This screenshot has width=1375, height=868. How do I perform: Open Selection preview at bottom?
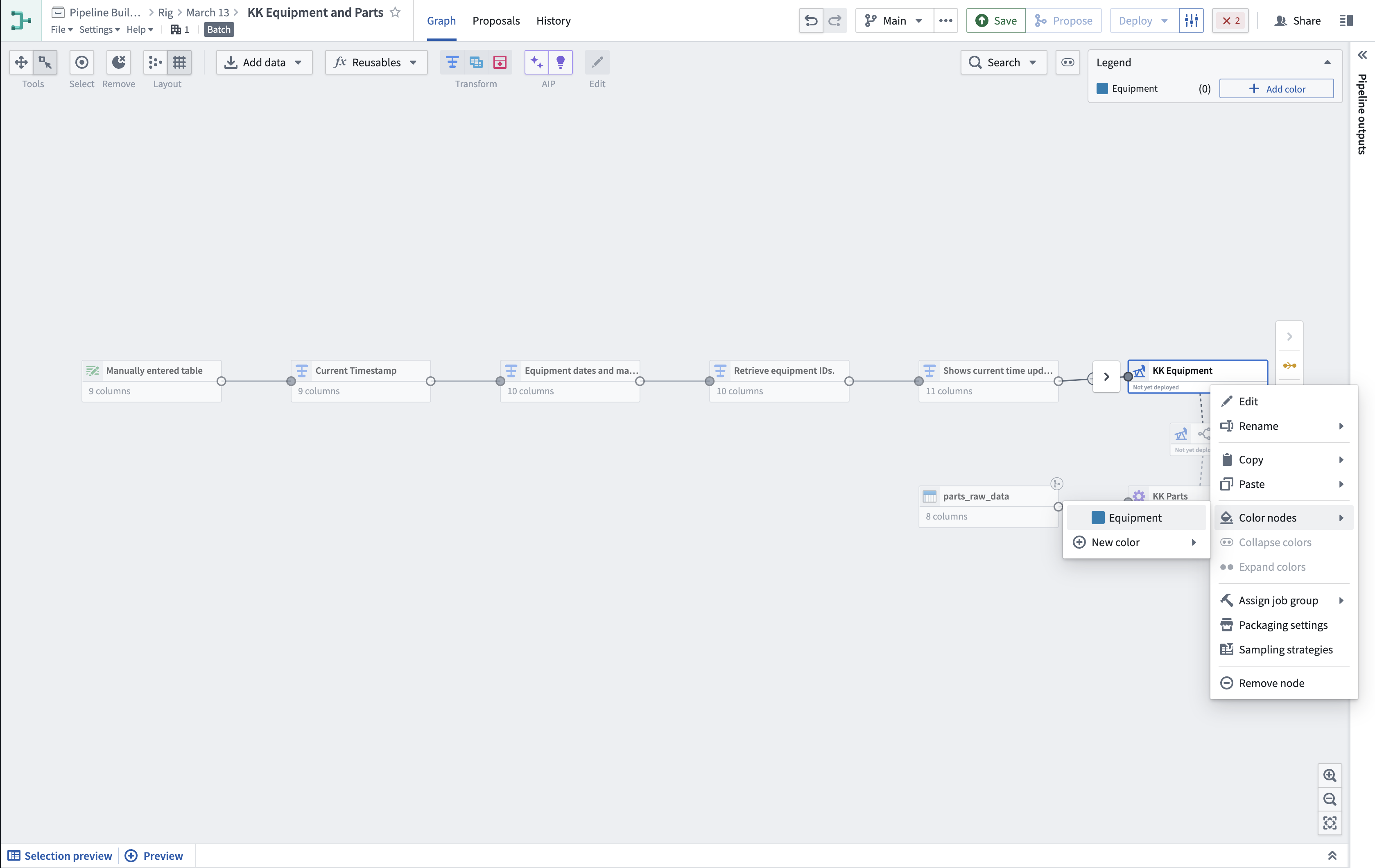pyautogui.click(x=60, y=855)
